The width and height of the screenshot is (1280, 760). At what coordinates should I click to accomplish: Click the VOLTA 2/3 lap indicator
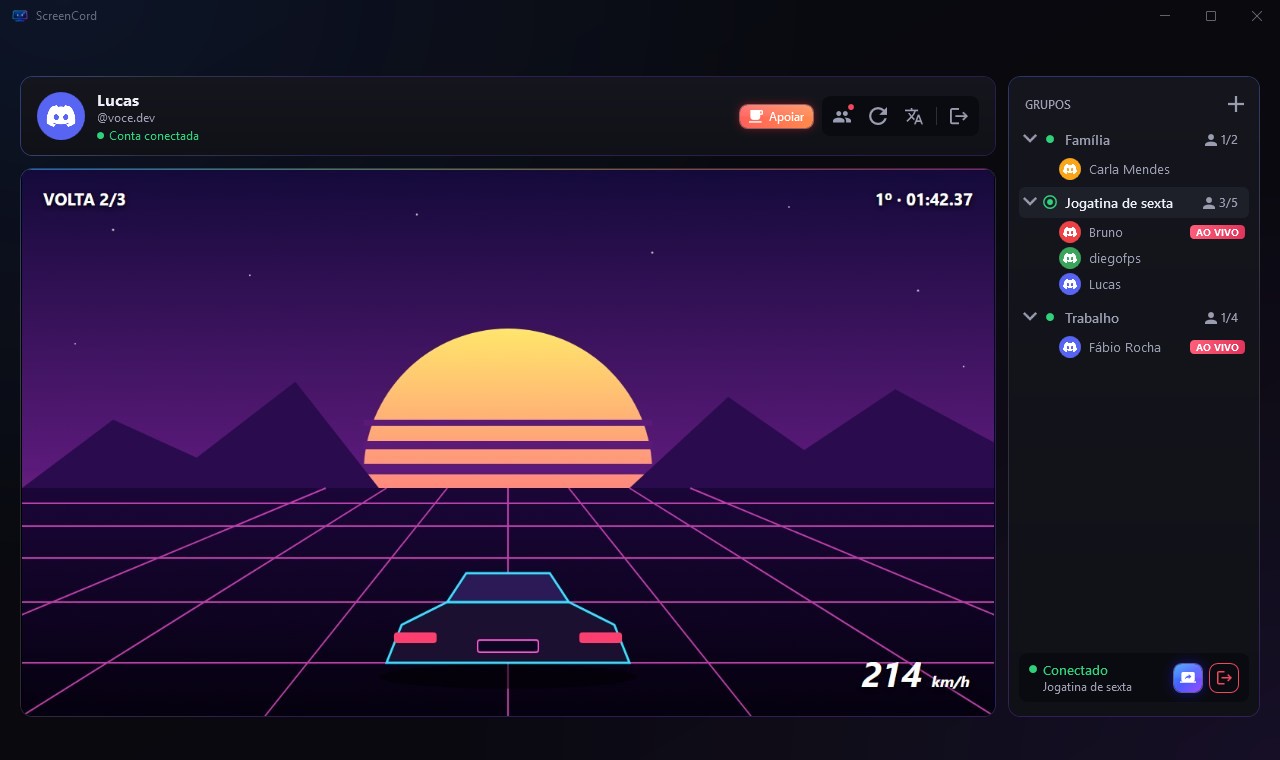pyautogui.click(x=84, y=200)
